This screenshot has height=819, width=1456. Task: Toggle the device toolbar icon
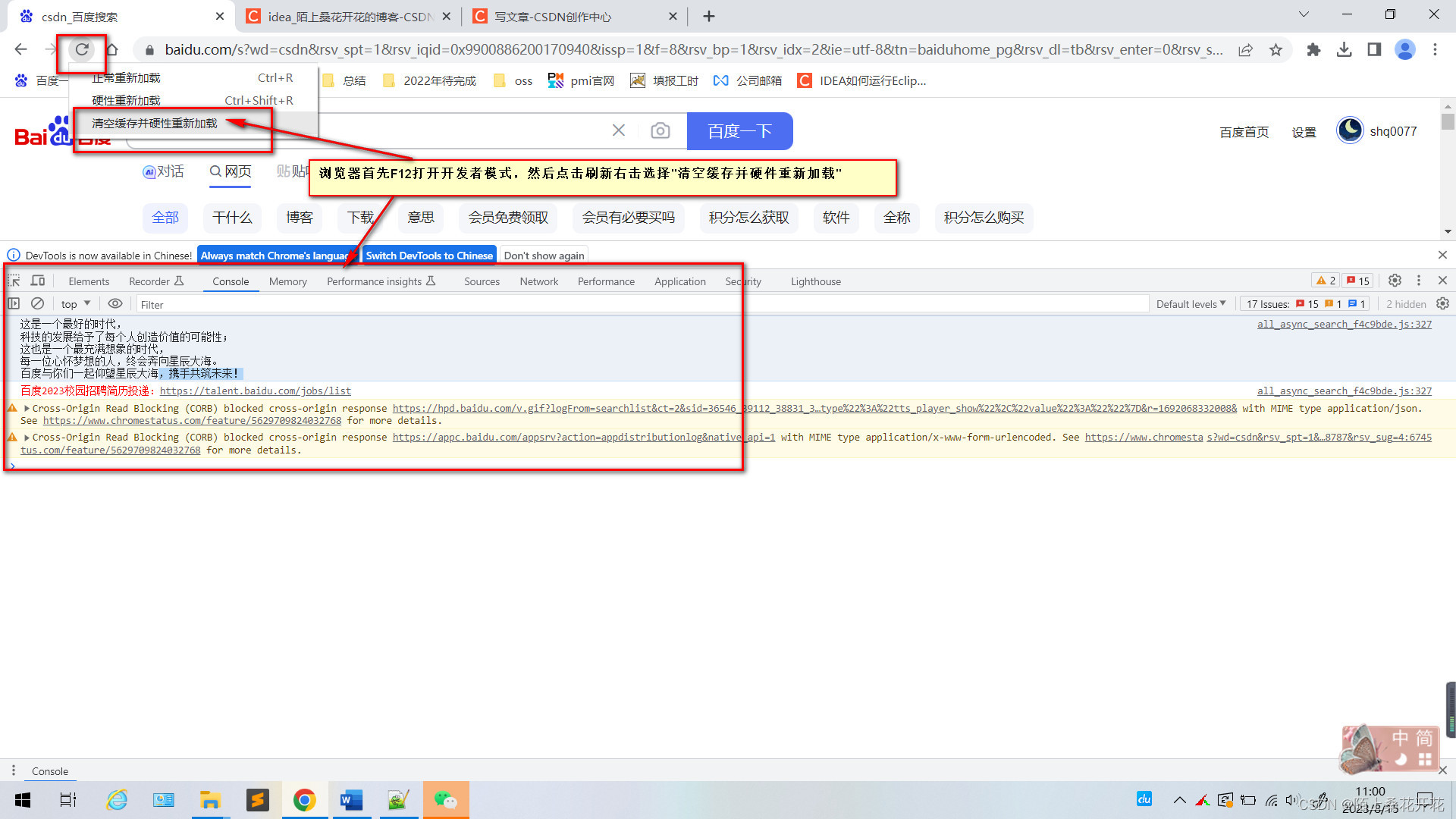coord(38,281)
